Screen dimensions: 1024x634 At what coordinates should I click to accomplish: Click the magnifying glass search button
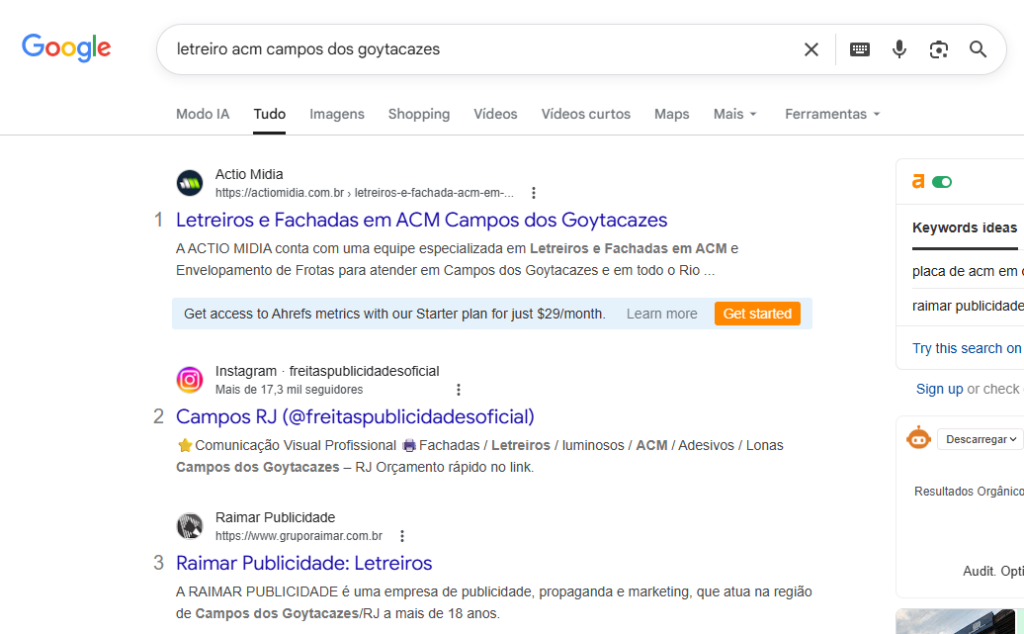point(978,50)
